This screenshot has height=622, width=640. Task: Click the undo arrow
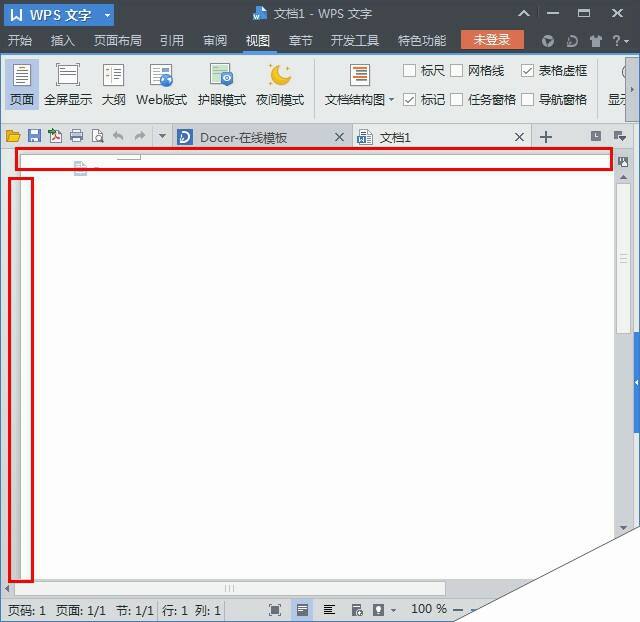[118, 136]
